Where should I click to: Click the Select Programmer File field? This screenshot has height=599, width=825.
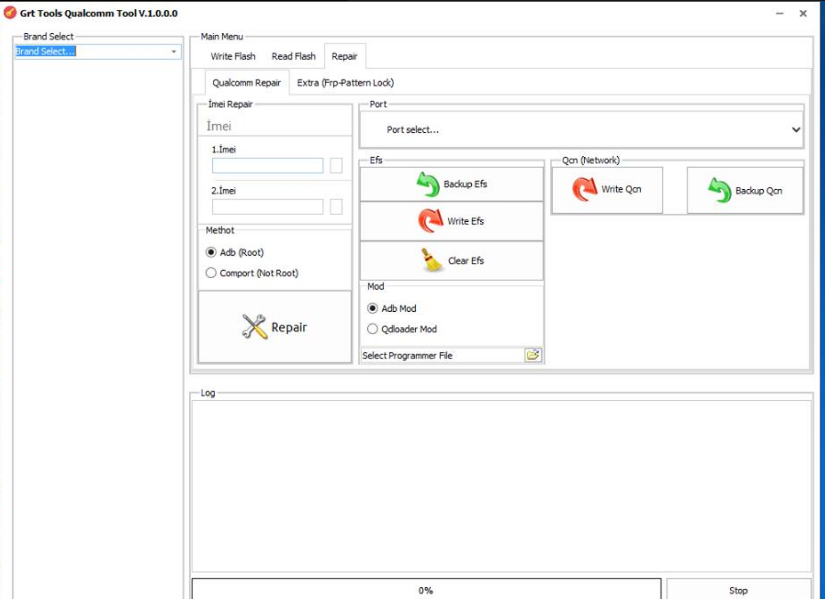coord(442,355)
